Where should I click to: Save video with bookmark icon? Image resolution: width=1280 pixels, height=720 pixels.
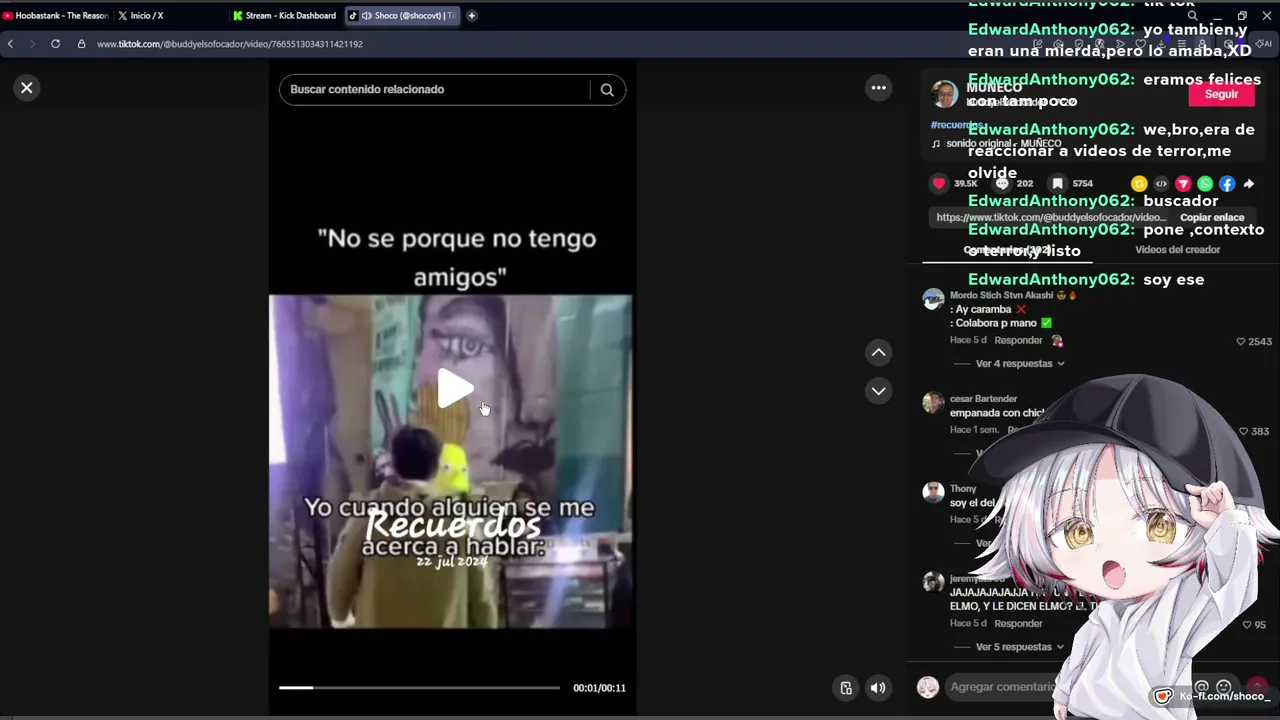(1057, 183)
